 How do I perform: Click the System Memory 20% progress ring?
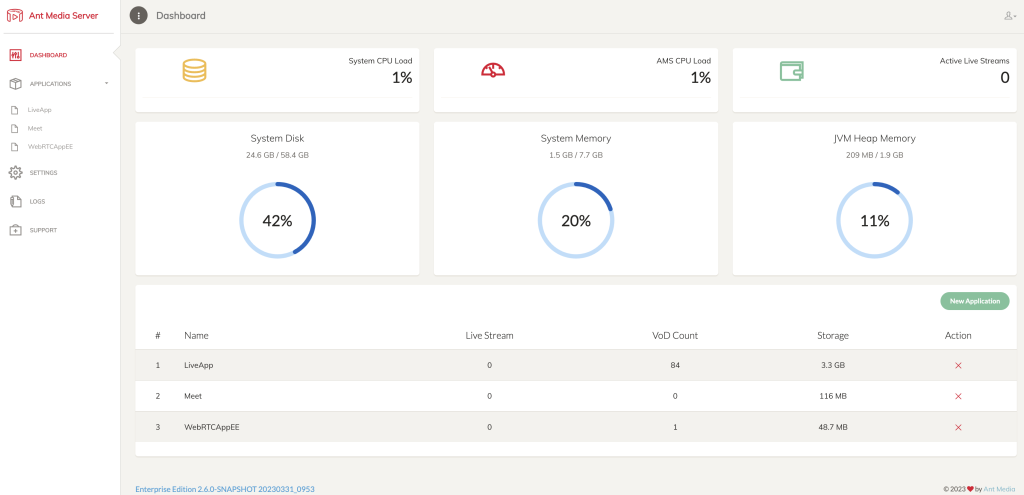[x=576, y=221]
